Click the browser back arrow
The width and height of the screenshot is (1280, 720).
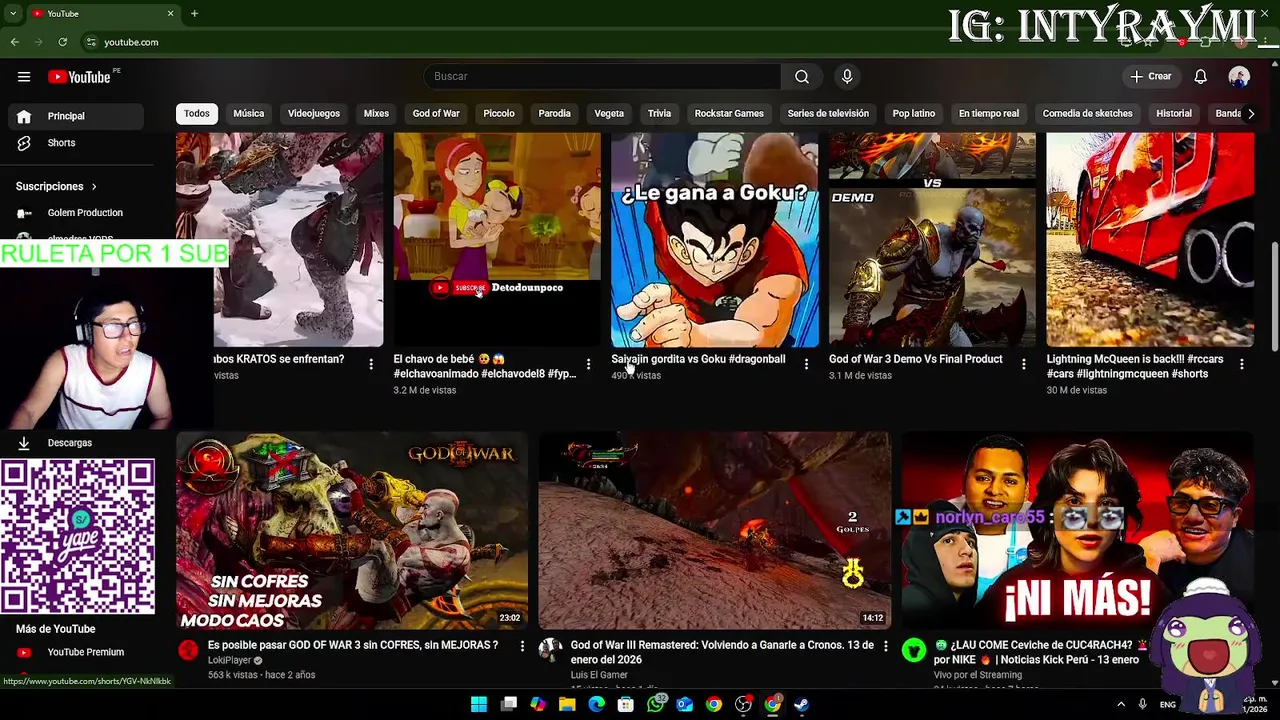pos(14,42)
